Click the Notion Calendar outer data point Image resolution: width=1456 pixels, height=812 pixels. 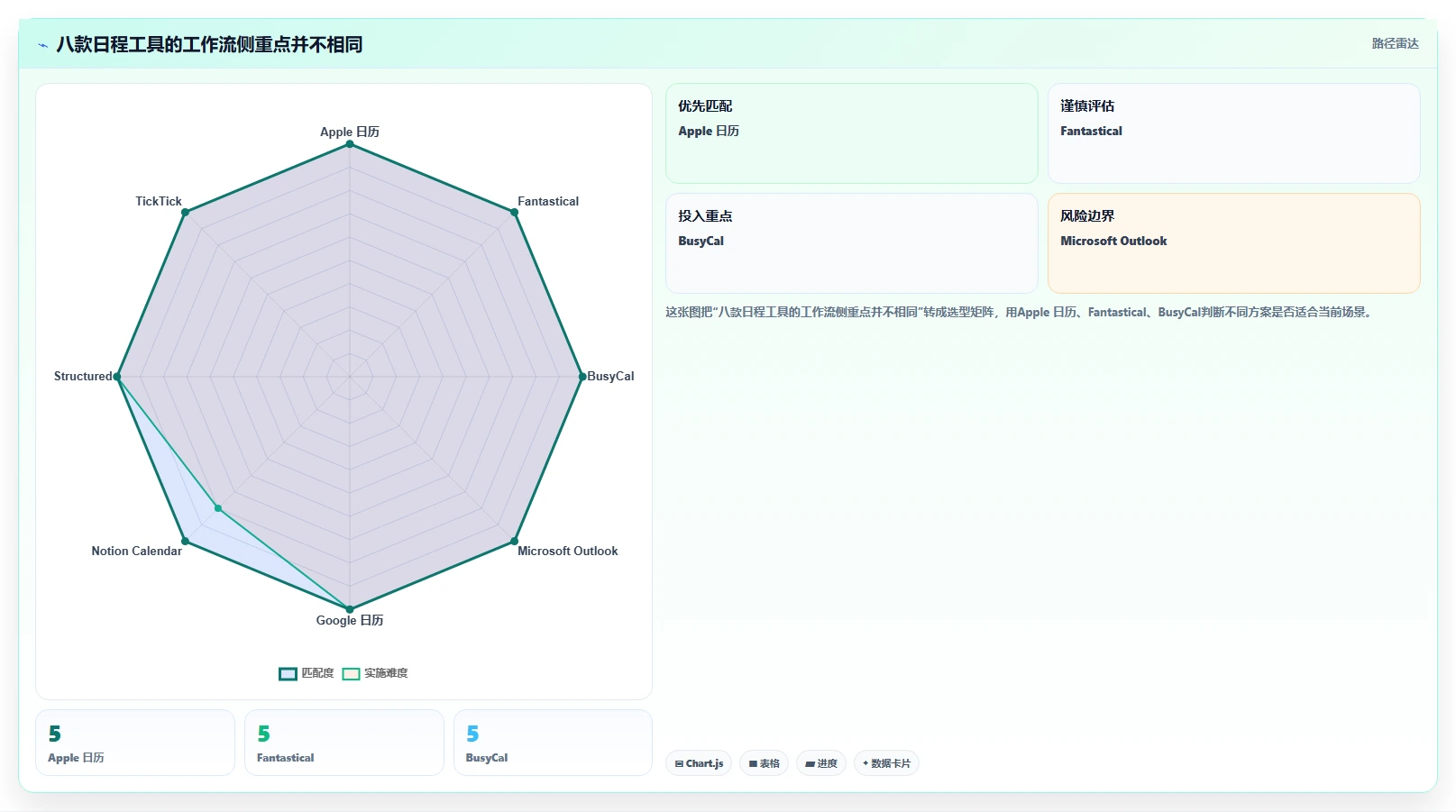pyautogui.click(x=185, y=541)
